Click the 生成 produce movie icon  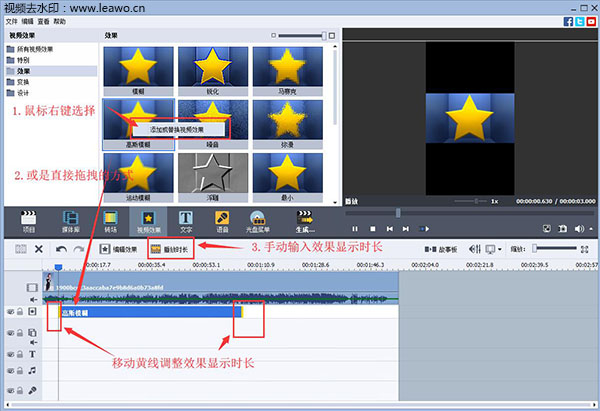point(305,222)
